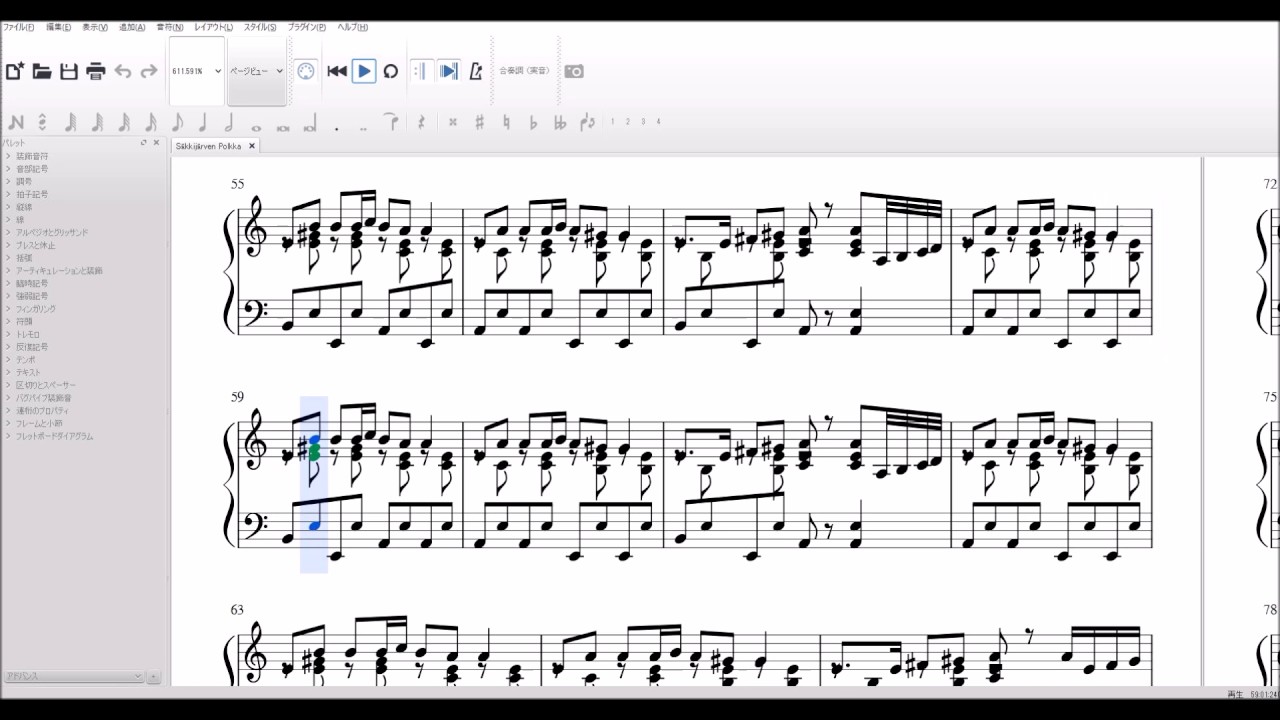Switch to voice 4
Viewport: 1280px width, 720px height.
click(x=658, y=121)
